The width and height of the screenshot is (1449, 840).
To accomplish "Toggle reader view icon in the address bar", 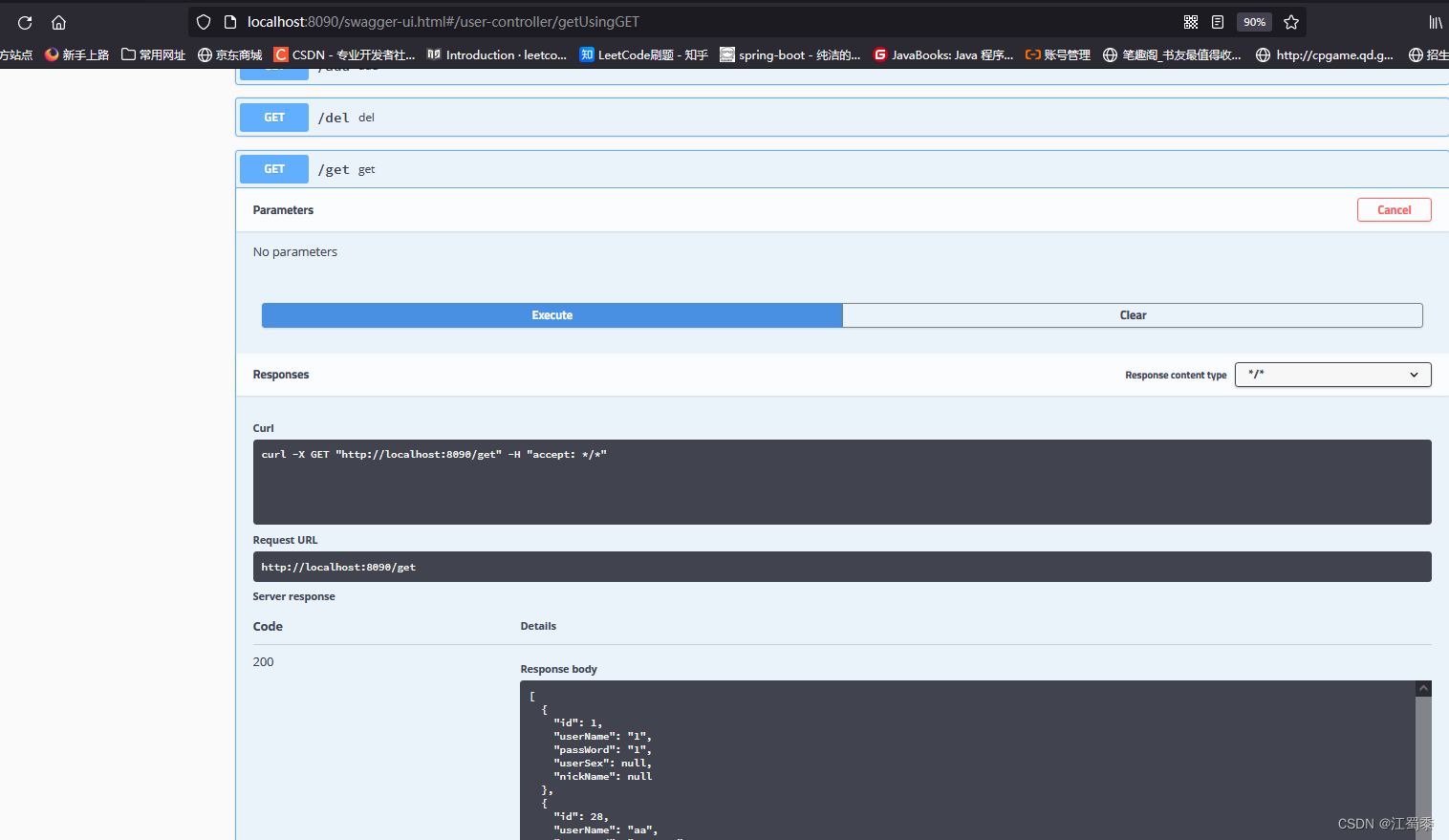I will pos(1218,22).
